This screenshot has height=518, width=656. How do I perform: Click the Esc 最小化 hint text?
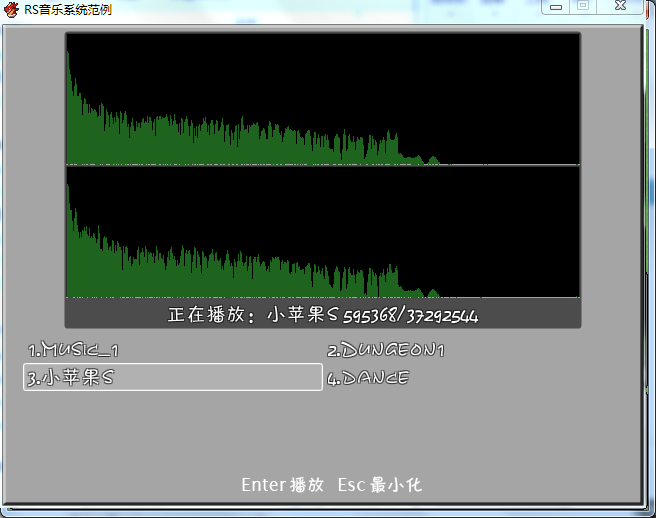click(x=379, y=485)
